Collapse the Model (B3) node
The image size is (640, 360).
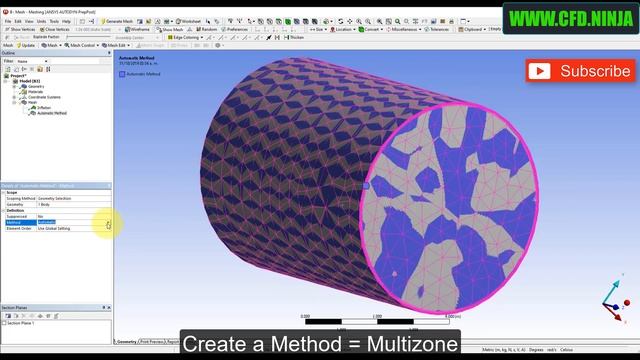click(x=6, y=81)
